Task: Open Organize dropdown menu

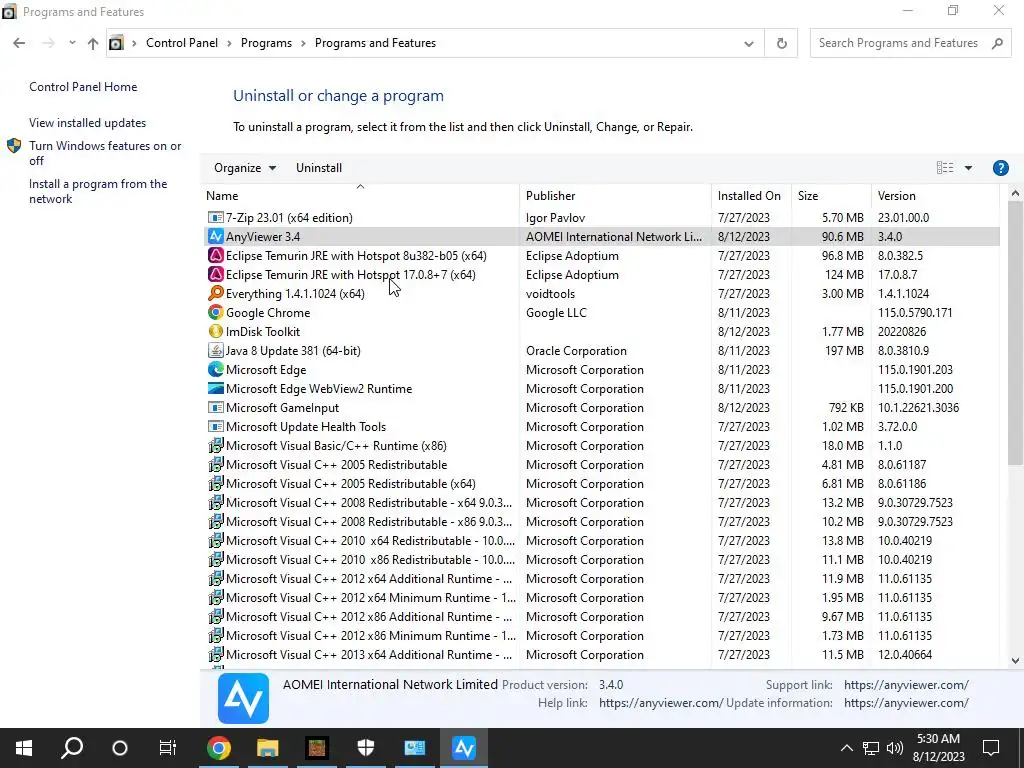Action: pyautogui.click(x=245, y=168)
